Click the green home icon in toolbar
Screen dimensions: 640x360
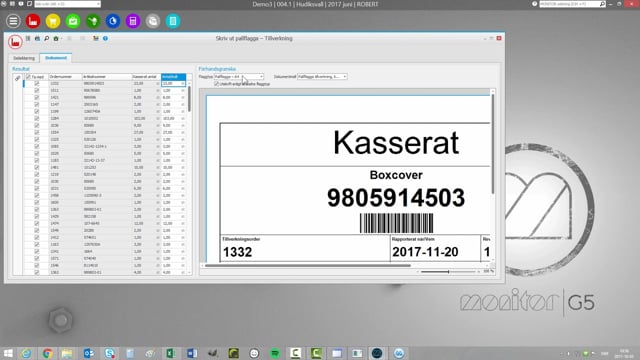[x=56, y=38]
